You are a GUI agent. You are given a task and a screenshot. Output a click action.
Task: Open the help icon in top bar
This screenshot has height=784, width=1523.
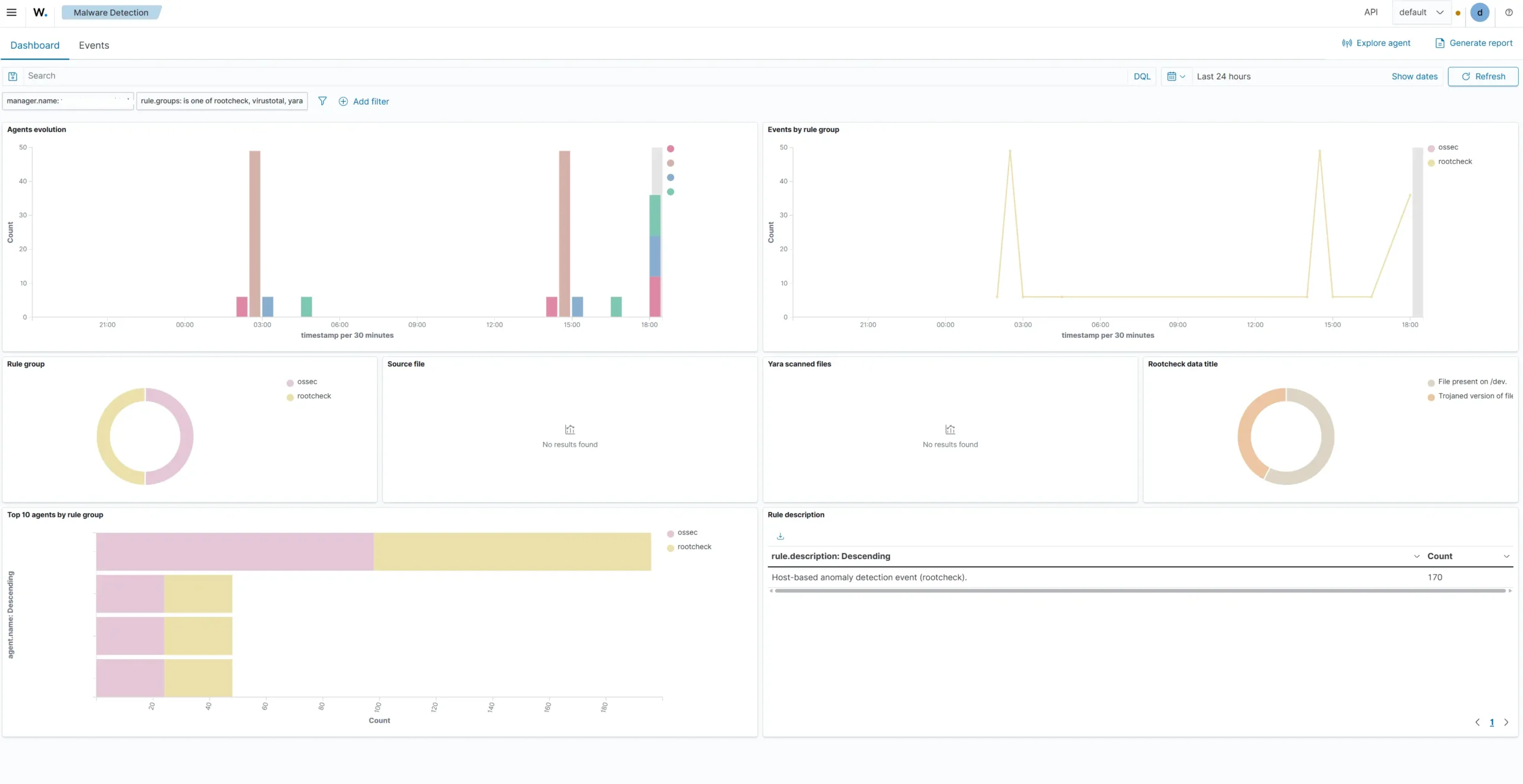click(1509, 12)
